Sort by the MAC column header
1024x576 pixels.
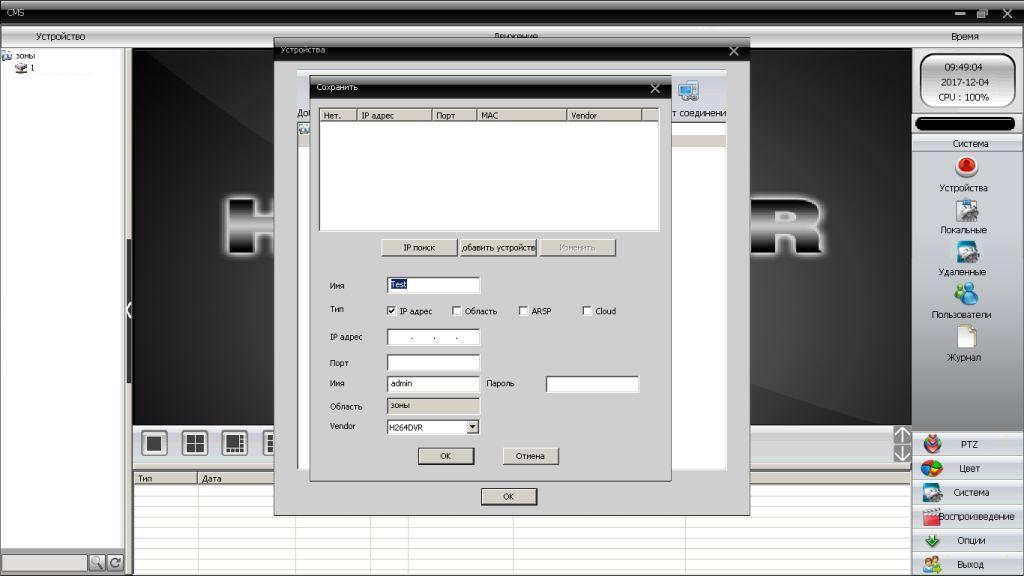coord(522,115)
